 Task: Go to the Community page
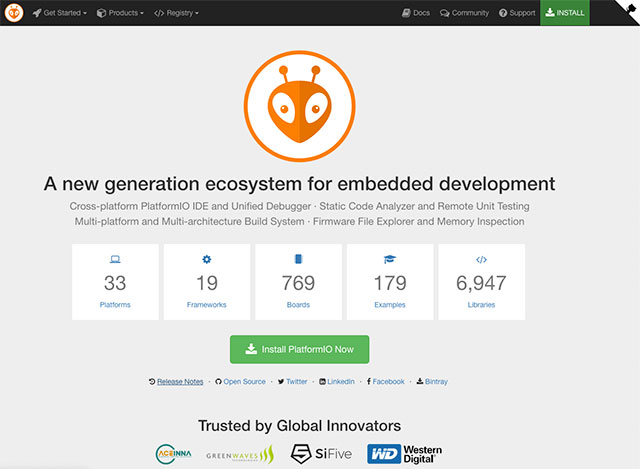[464, 13]
